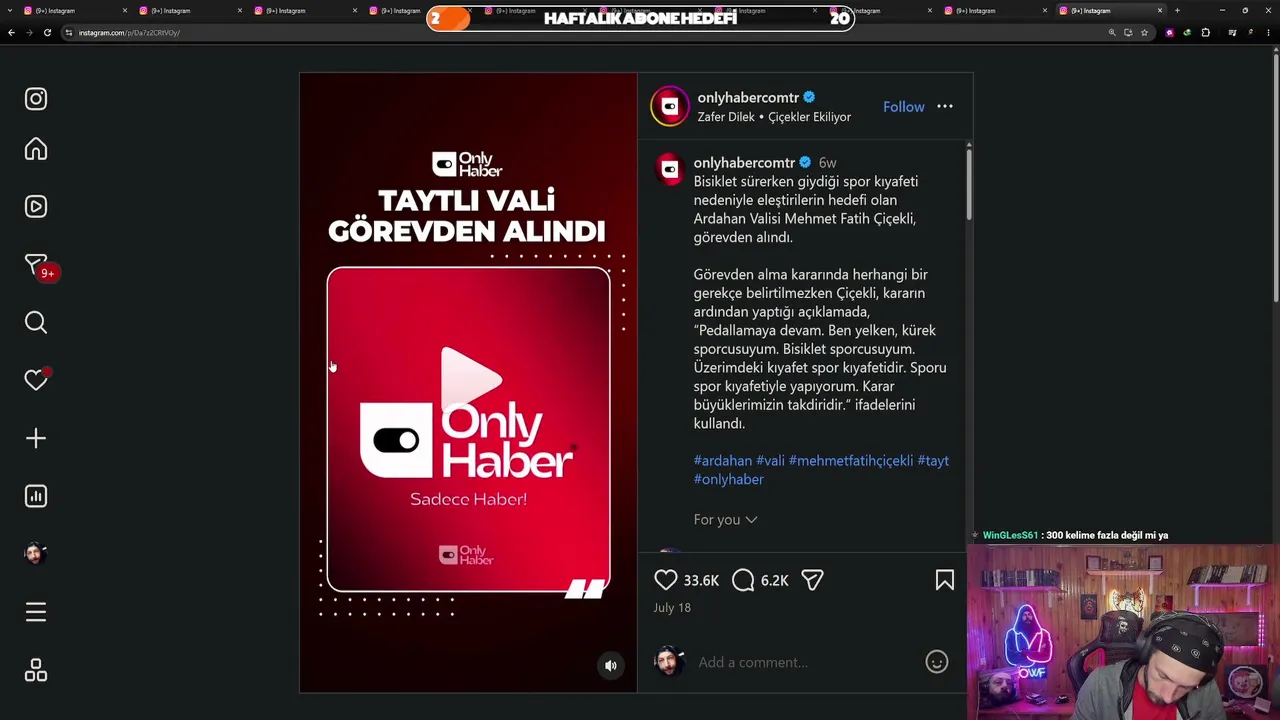The height and width of the screenshot is (720, 1280).
Task: Open Messages with the 9+ badge
Action: tap(38, 266)
